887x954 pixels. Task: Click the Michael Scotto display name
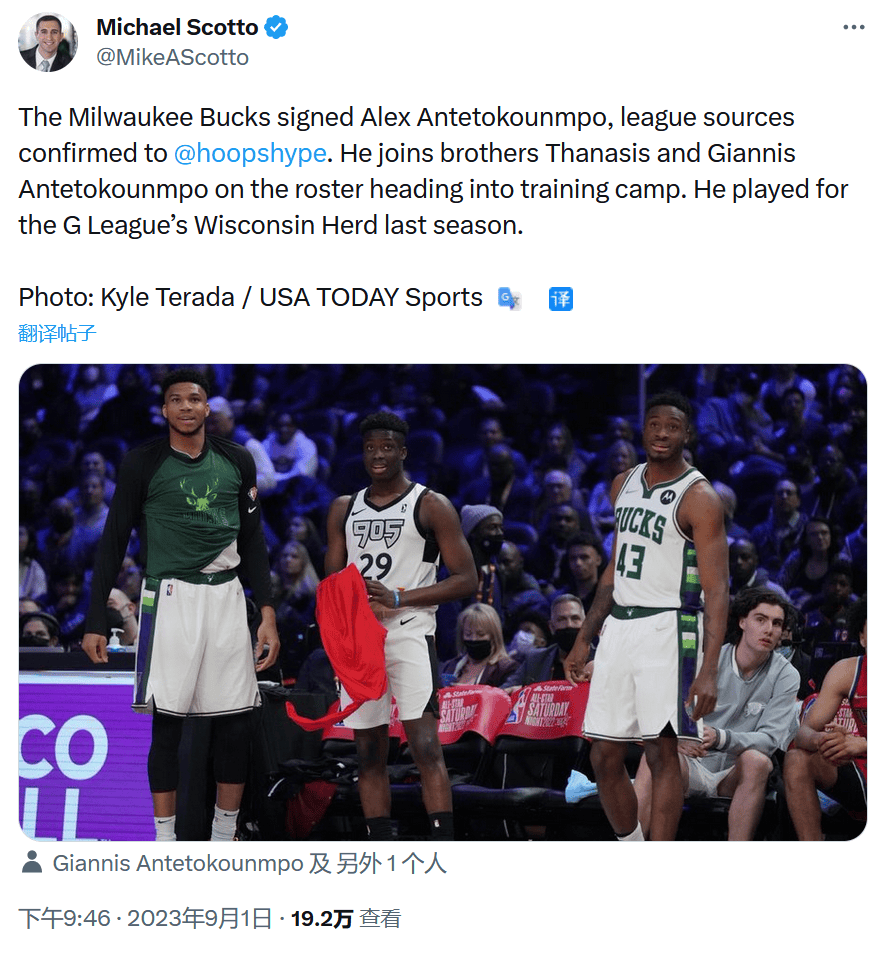[x=178, y=27]
